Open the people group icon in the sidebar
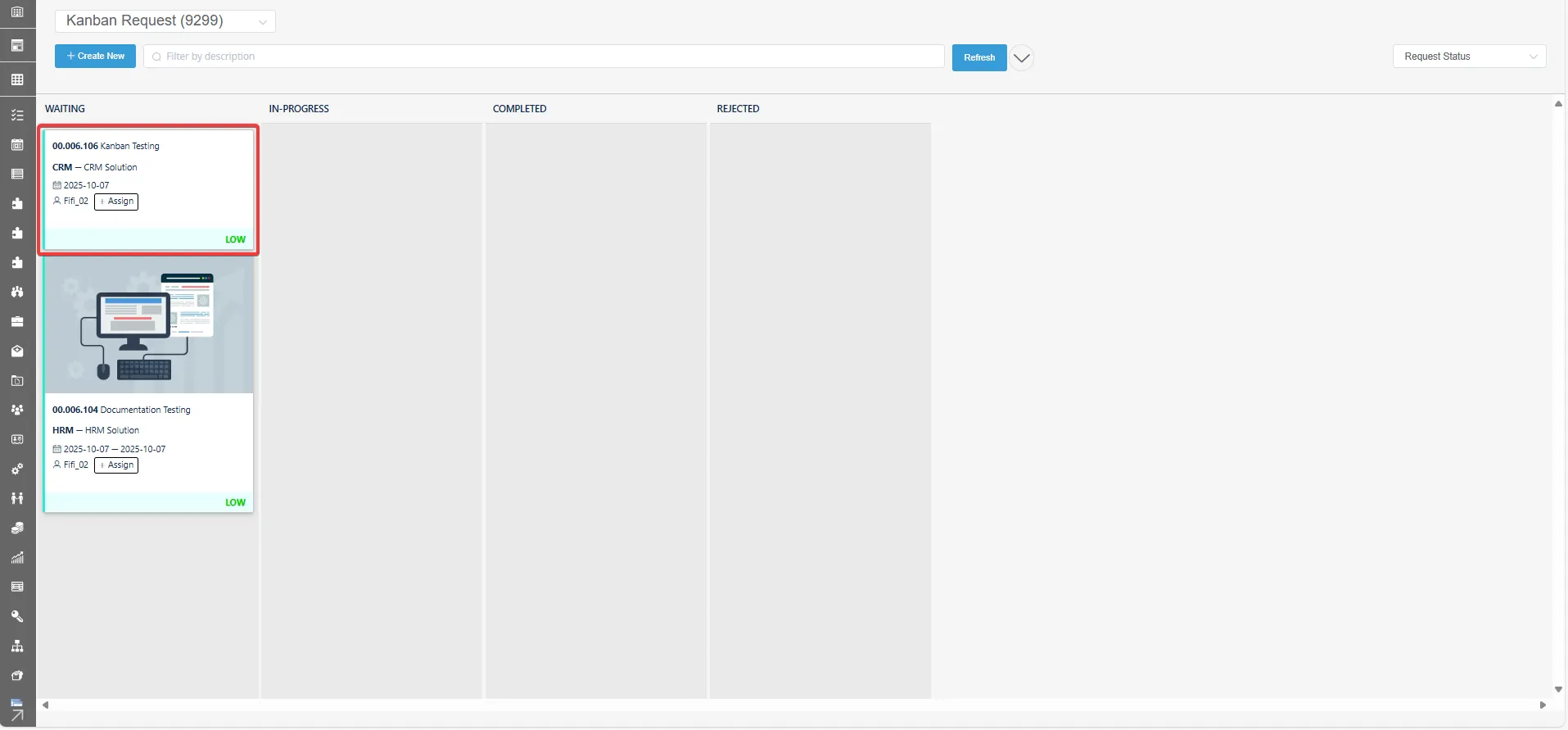Screen dimensions: 1568x730 (x=17, y=410)
